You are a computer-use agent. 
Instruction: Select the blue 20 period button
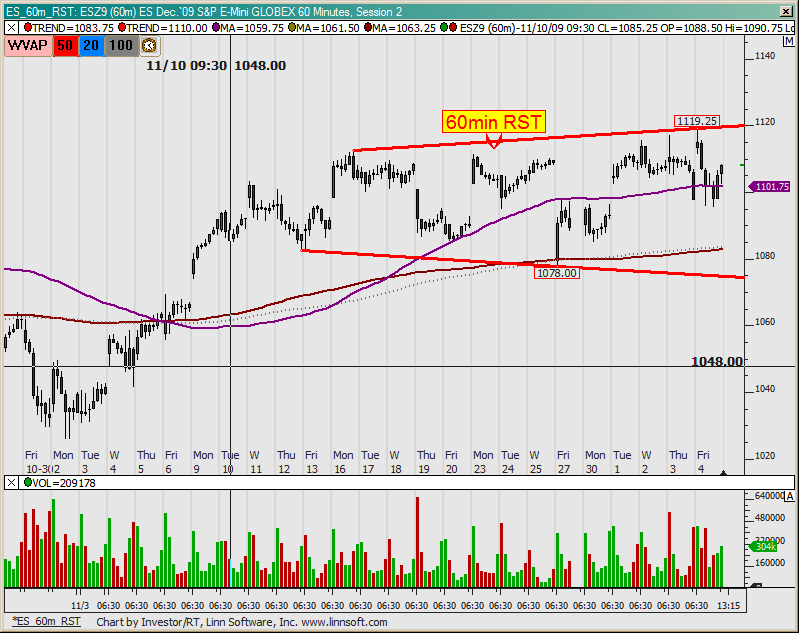pyautogui.click(x=92, y=46)
